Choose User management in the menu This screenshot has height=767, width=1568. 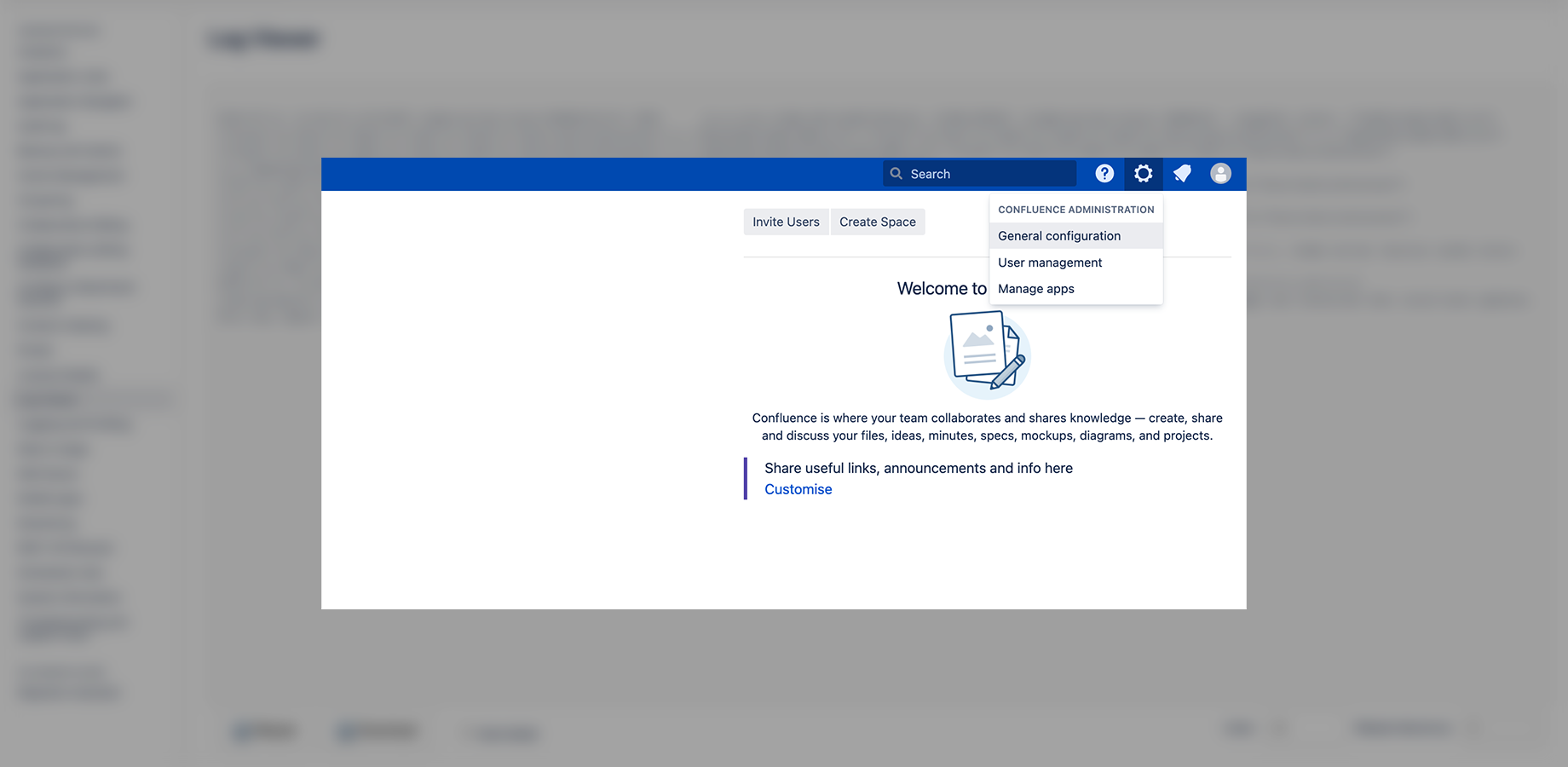pos(1076,262)
